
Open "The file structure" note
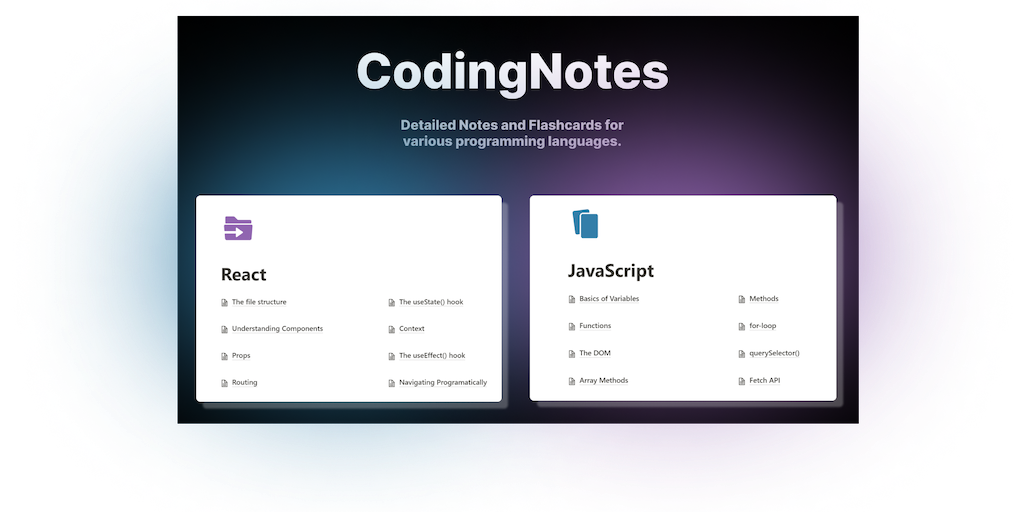[259, 302]
